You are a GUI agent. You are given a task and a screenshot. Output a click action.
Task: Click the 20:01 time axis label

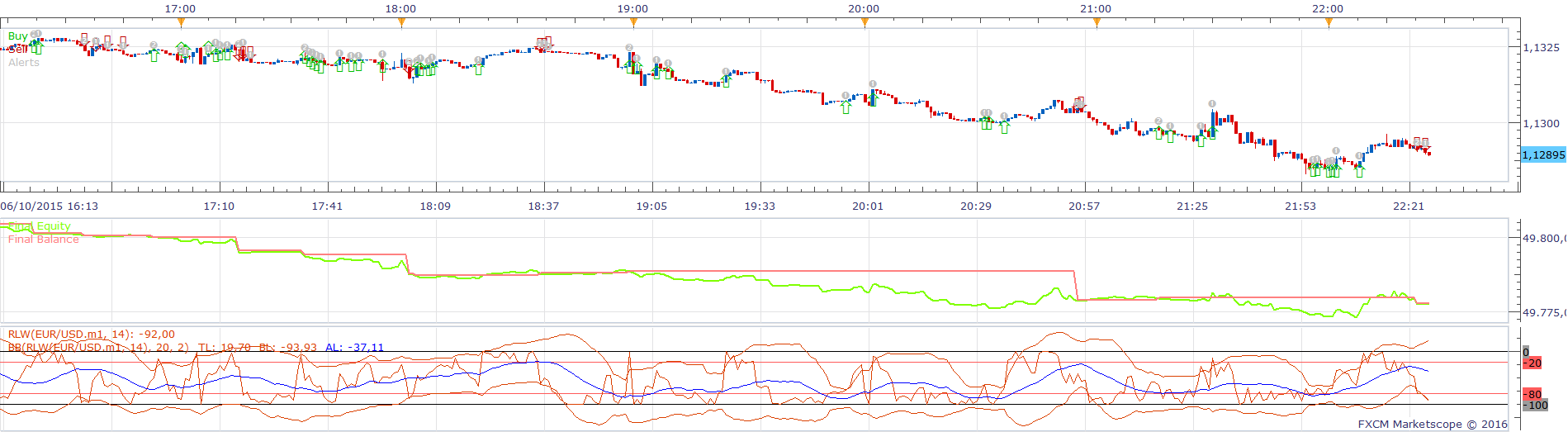pyautogui.click(x=868, y=207)
